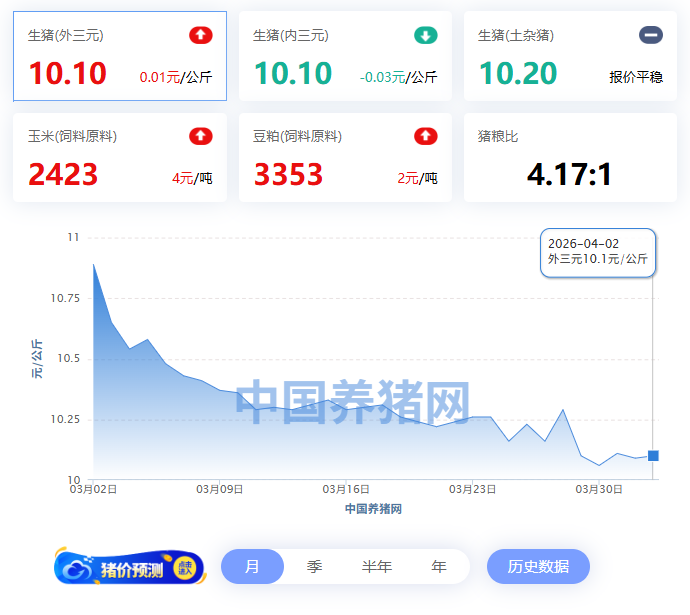
Task: Click the yellow round badge on 猪价预测
Action: click(185, 568)
